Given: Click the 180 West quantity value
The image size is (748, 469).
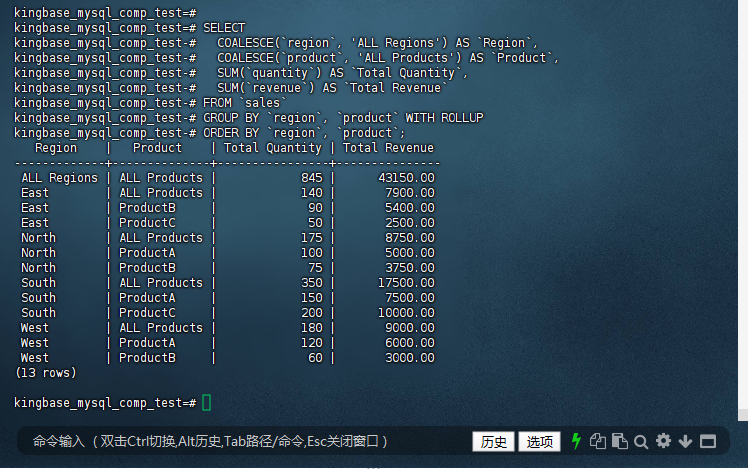Looking at the screenshot, I should [x=312, y=328].
